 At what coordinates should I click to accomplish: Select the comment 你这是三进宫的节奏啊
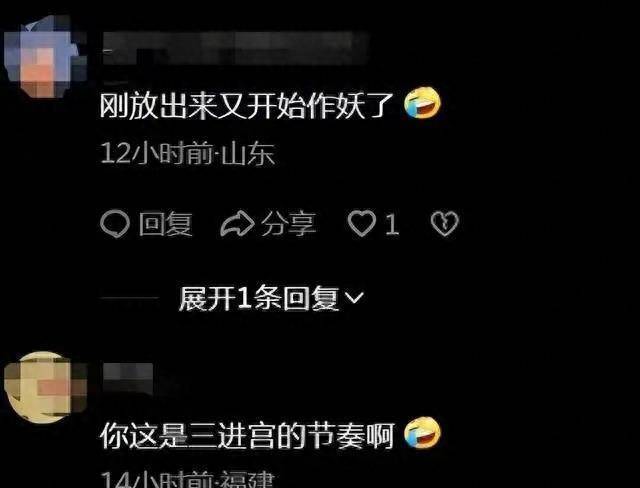pos(247,436)
